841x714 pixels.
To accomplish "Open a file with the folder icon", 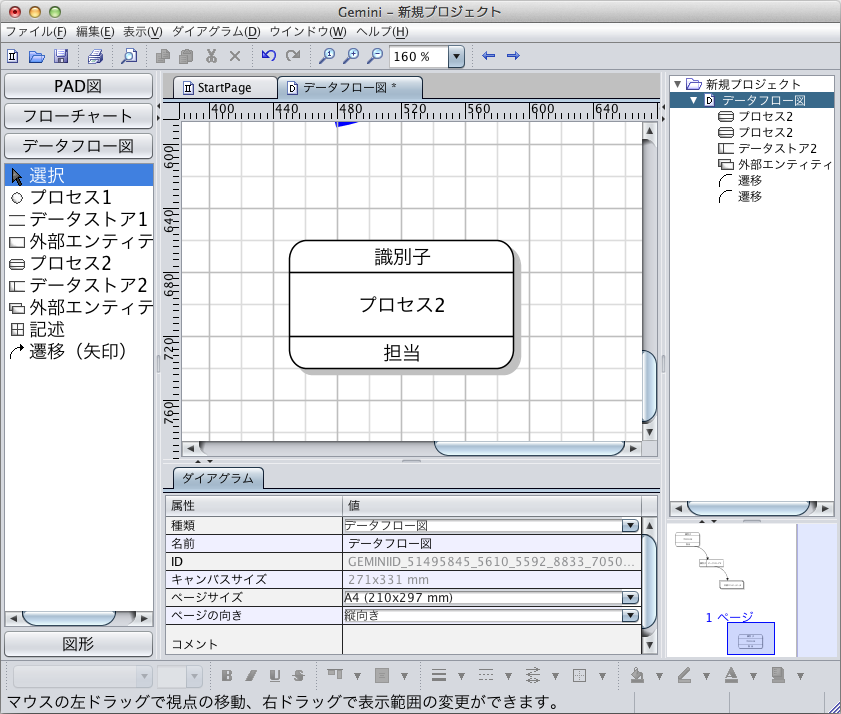I will (x=36, y=56).
